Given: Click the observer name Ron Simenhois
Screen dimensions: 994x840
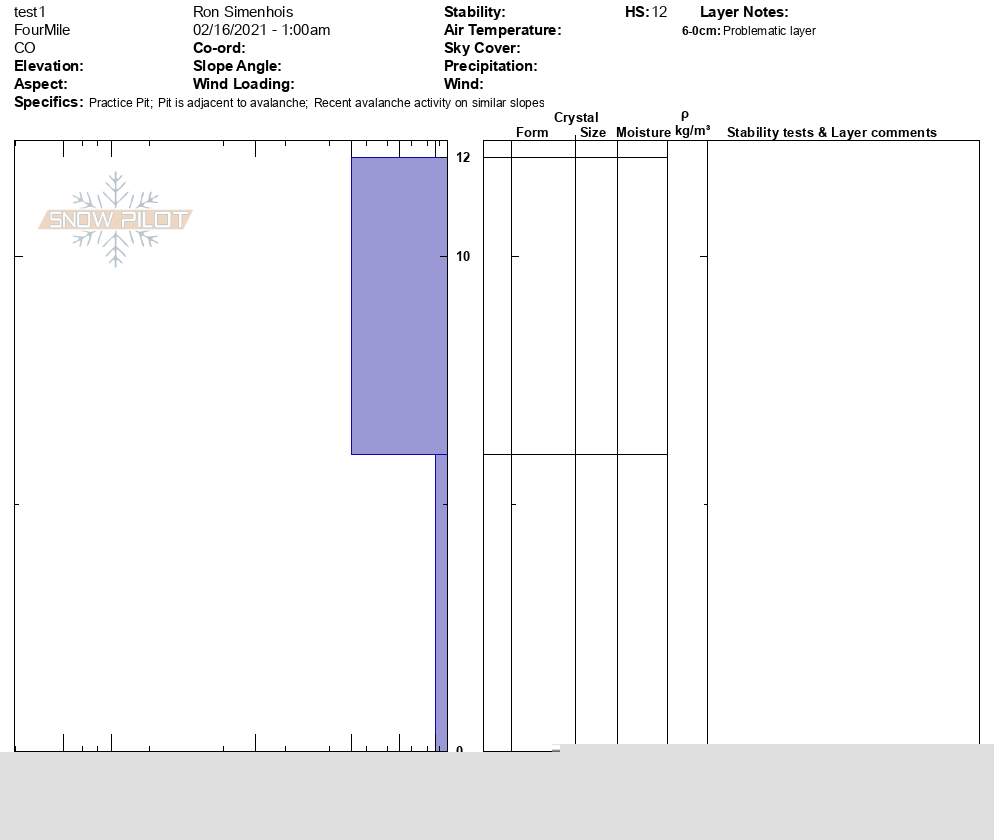Looking at the screenshot, I should click(243, 12).
